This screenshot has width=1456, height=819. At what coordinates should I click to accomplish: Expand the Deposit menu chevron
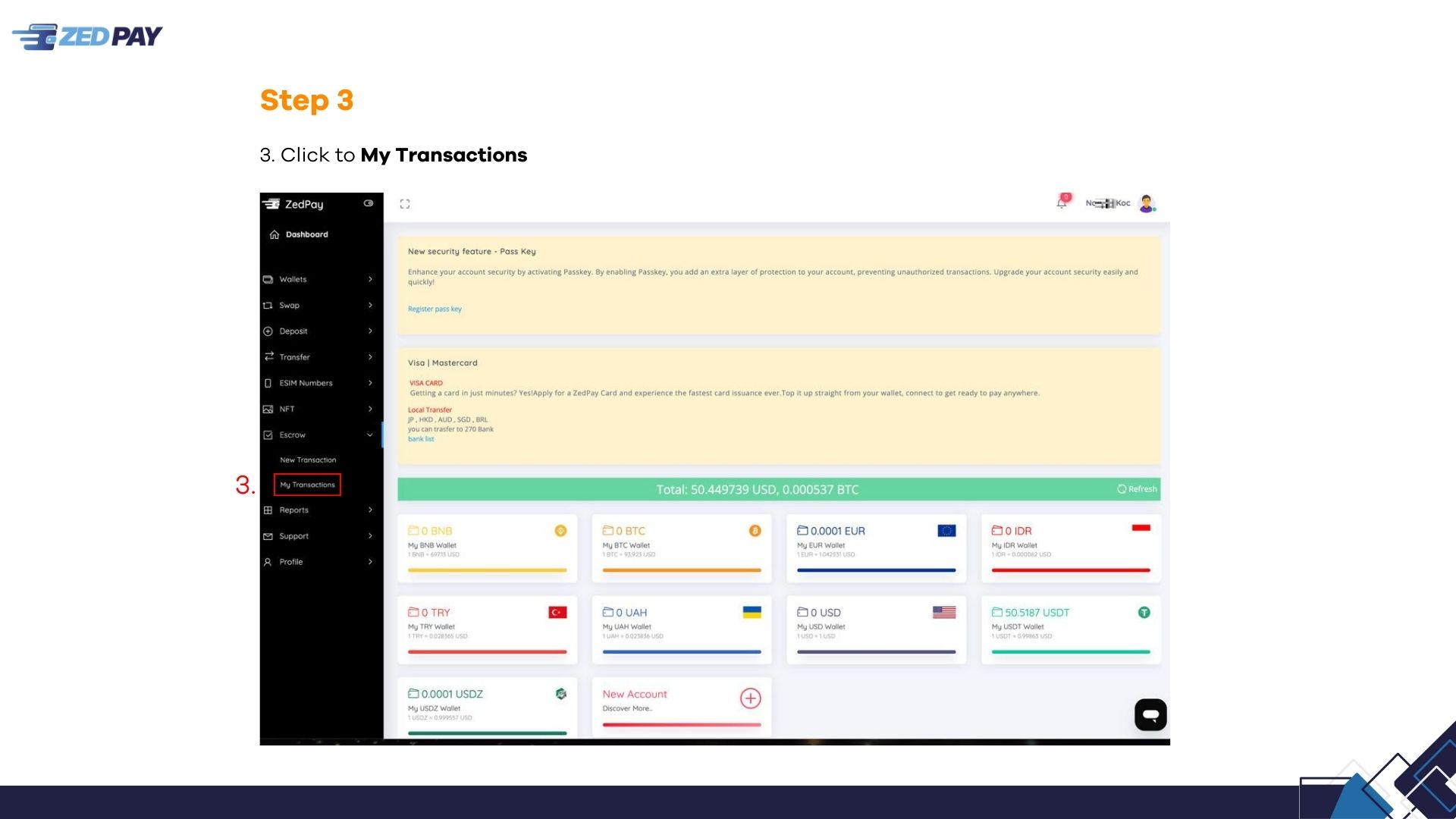(x=370, y=331)
